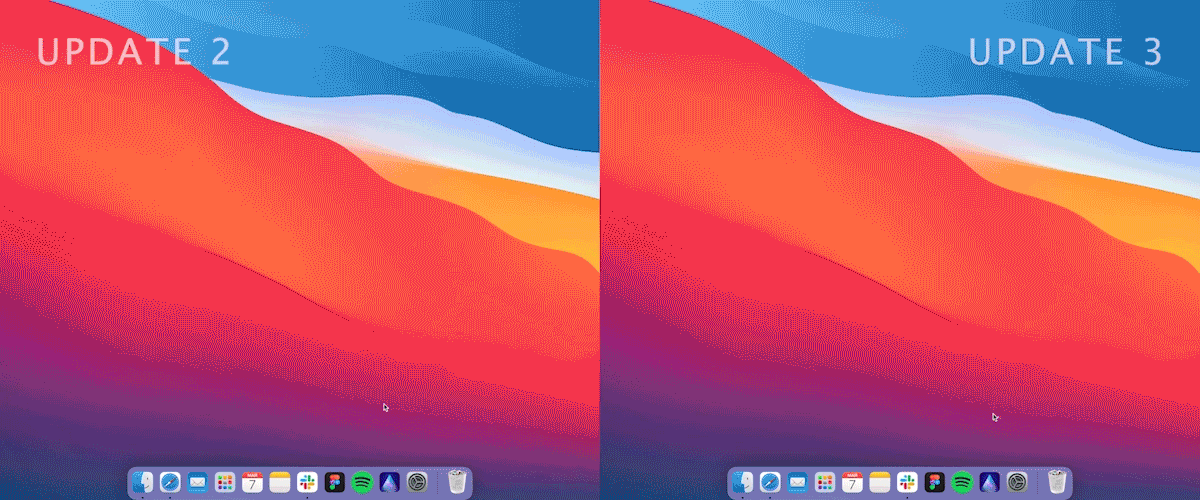Open Calendar in the Update 3 dock
Screen dimensions: 1200x500
[x=853, y=482]
